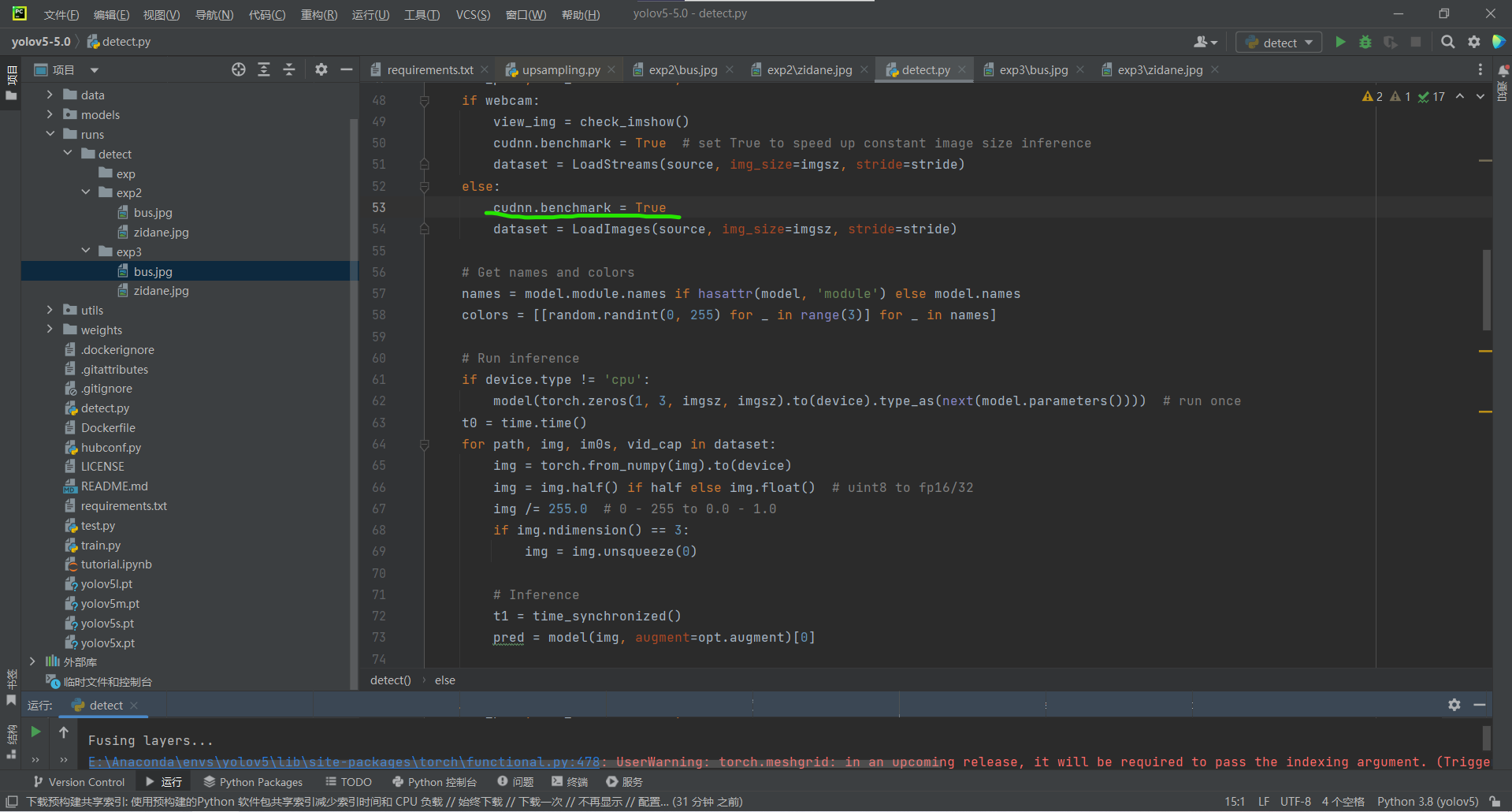Click the stop process square icon
The height and width of the screenshot is (812, 1512).
coord(1416,42)
